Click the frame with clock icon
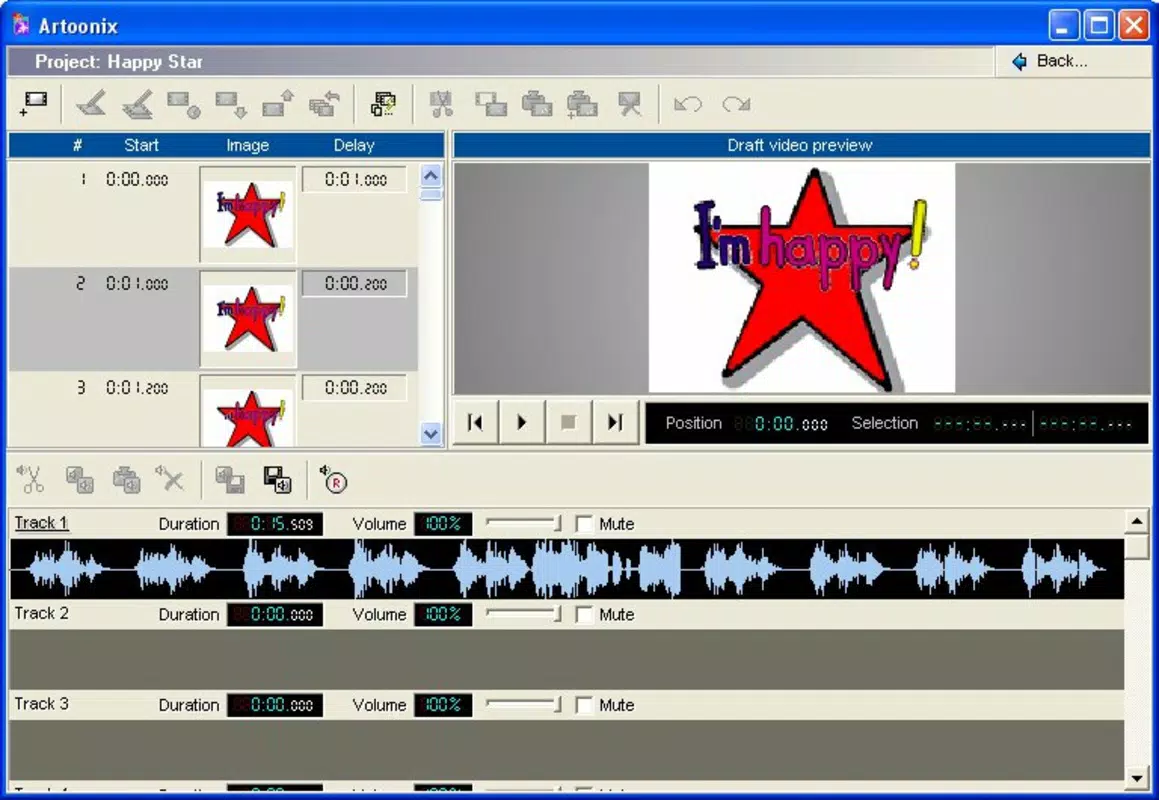Image resolution: width=1159 pixels, height=800 pixels. [x=184, y=104]
